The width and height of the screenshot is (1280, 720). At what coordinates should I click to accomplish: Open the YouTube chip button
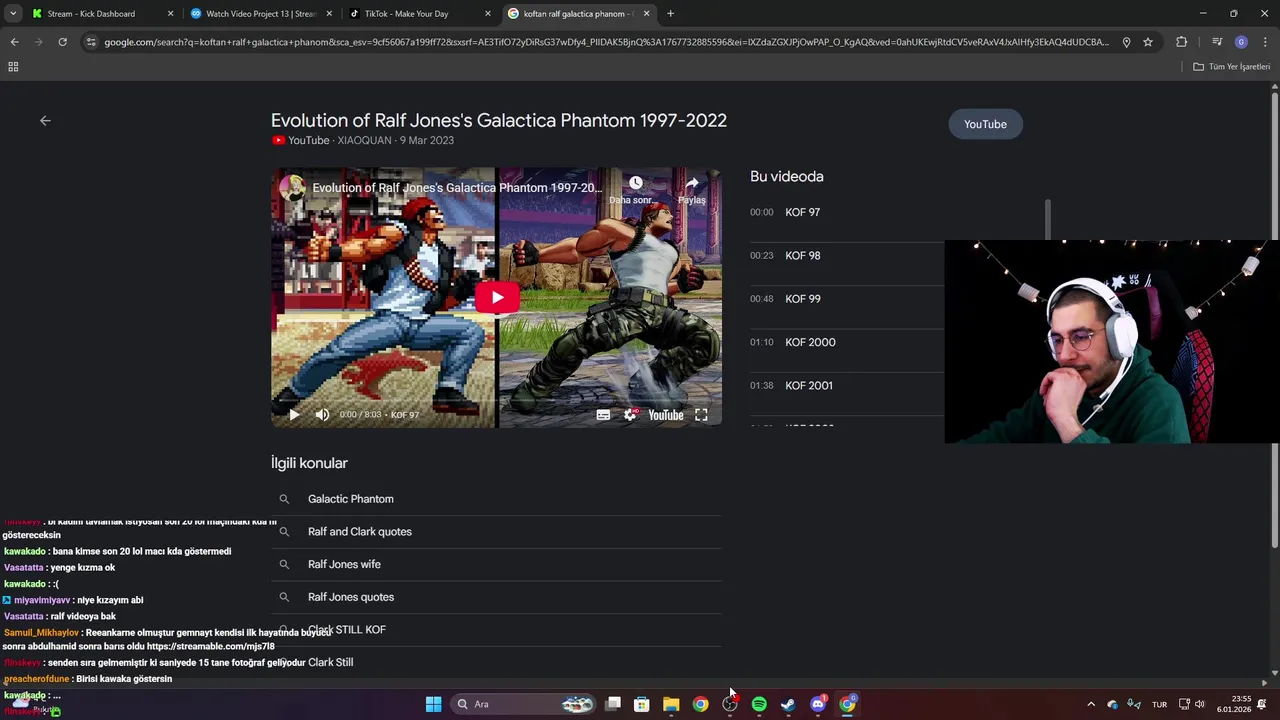(x=985, y=124)
